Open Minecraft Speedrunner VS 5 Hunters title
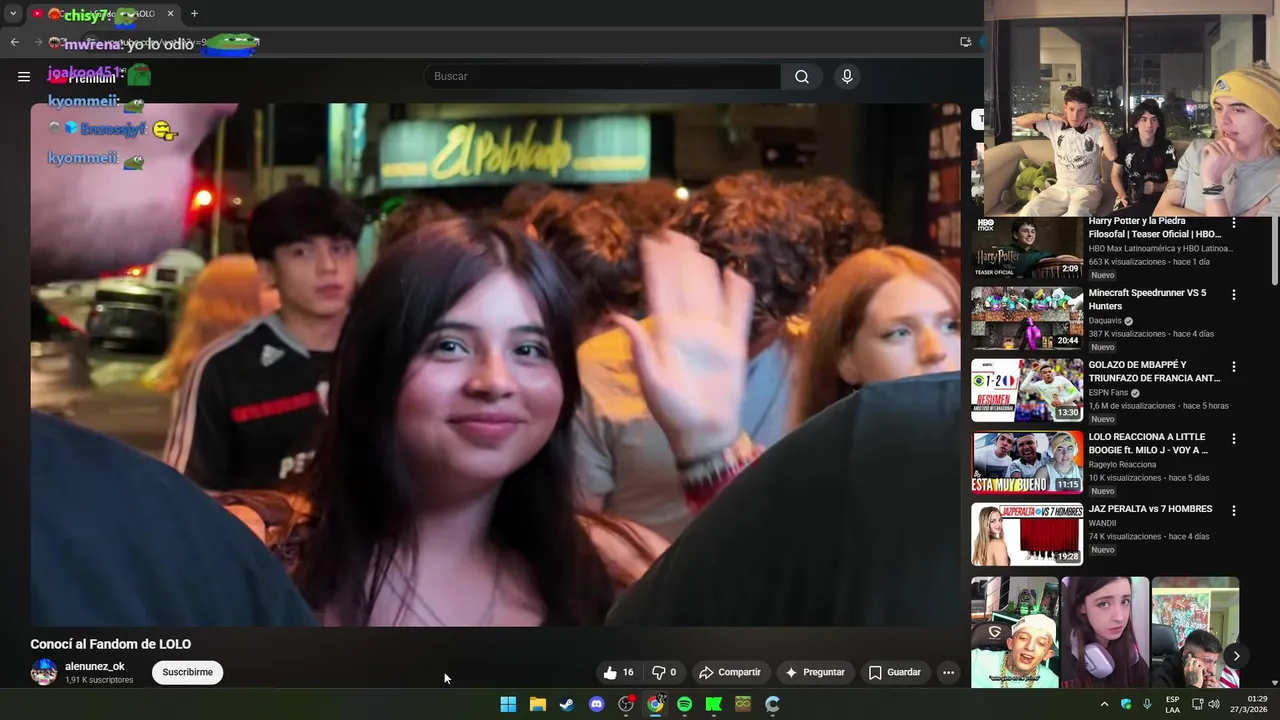Screen dimensions: 1280x720 1147,299
